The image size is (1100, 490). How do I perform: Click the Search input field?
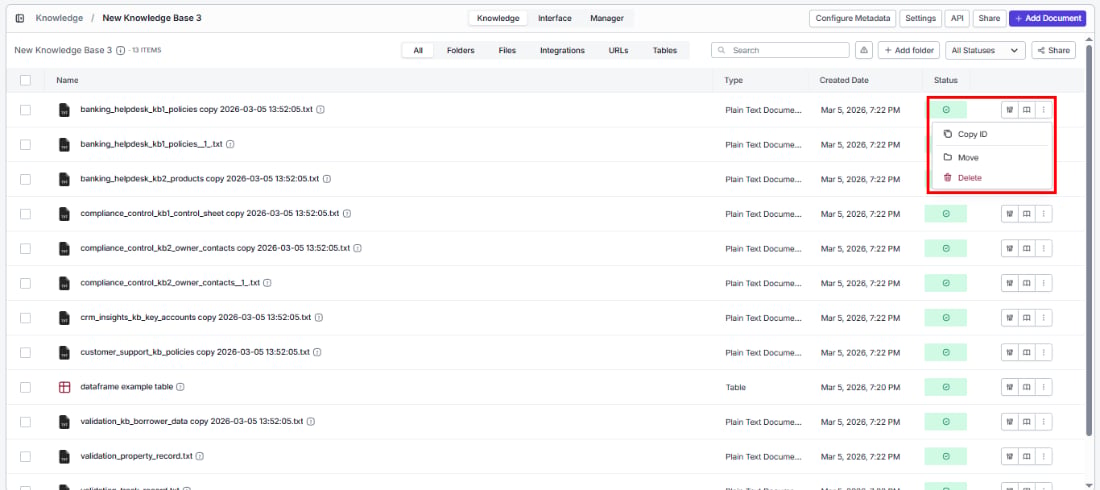(x=780, y=51)
